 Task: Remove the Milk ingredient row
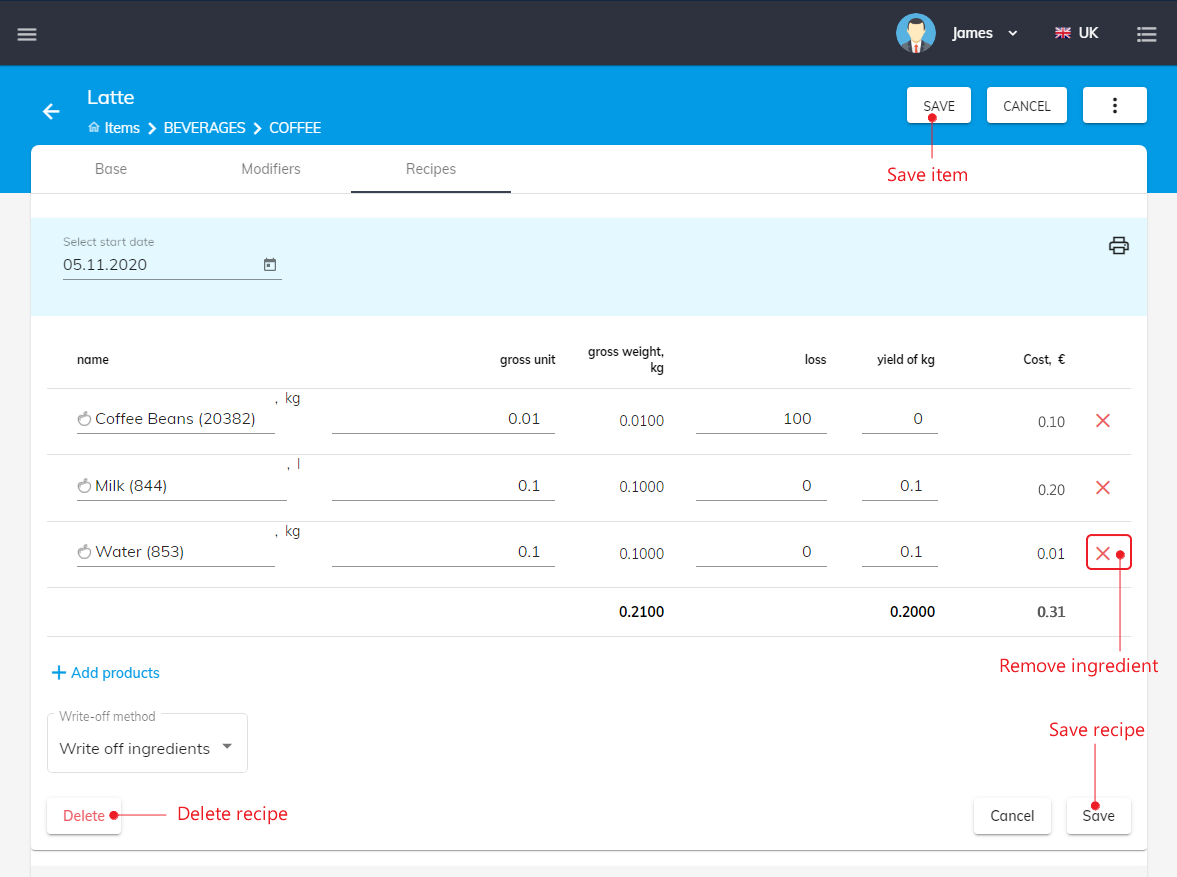1103,488
